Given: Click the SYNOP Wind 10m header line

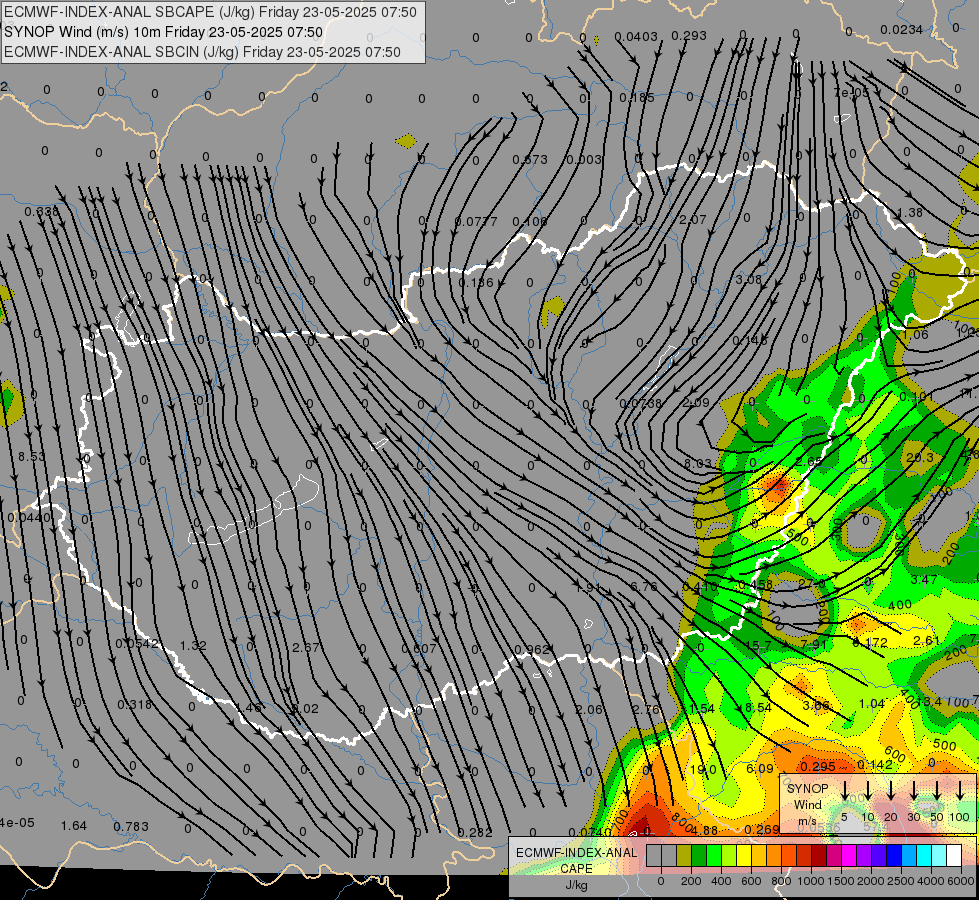Looking at the screenshot, I should [x=164, y=32].
